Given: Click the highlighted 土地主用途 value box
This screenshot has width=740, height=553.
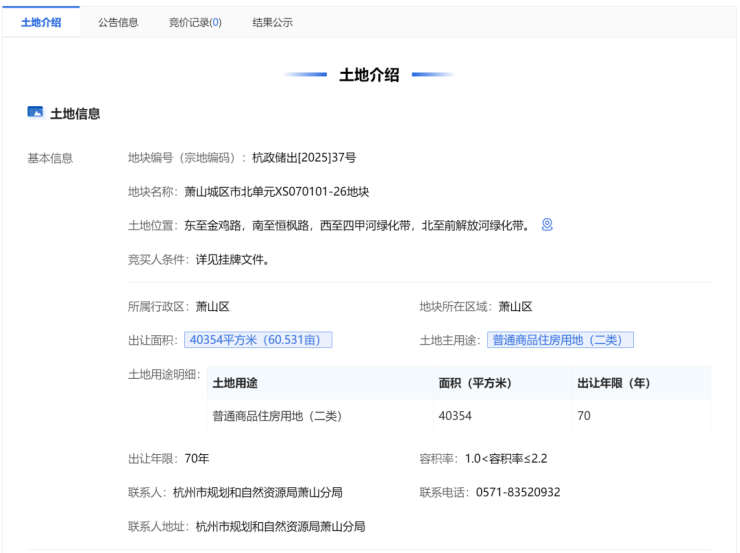Looking at the screenshot, I should pyautogui.click(x=560, y=340).
